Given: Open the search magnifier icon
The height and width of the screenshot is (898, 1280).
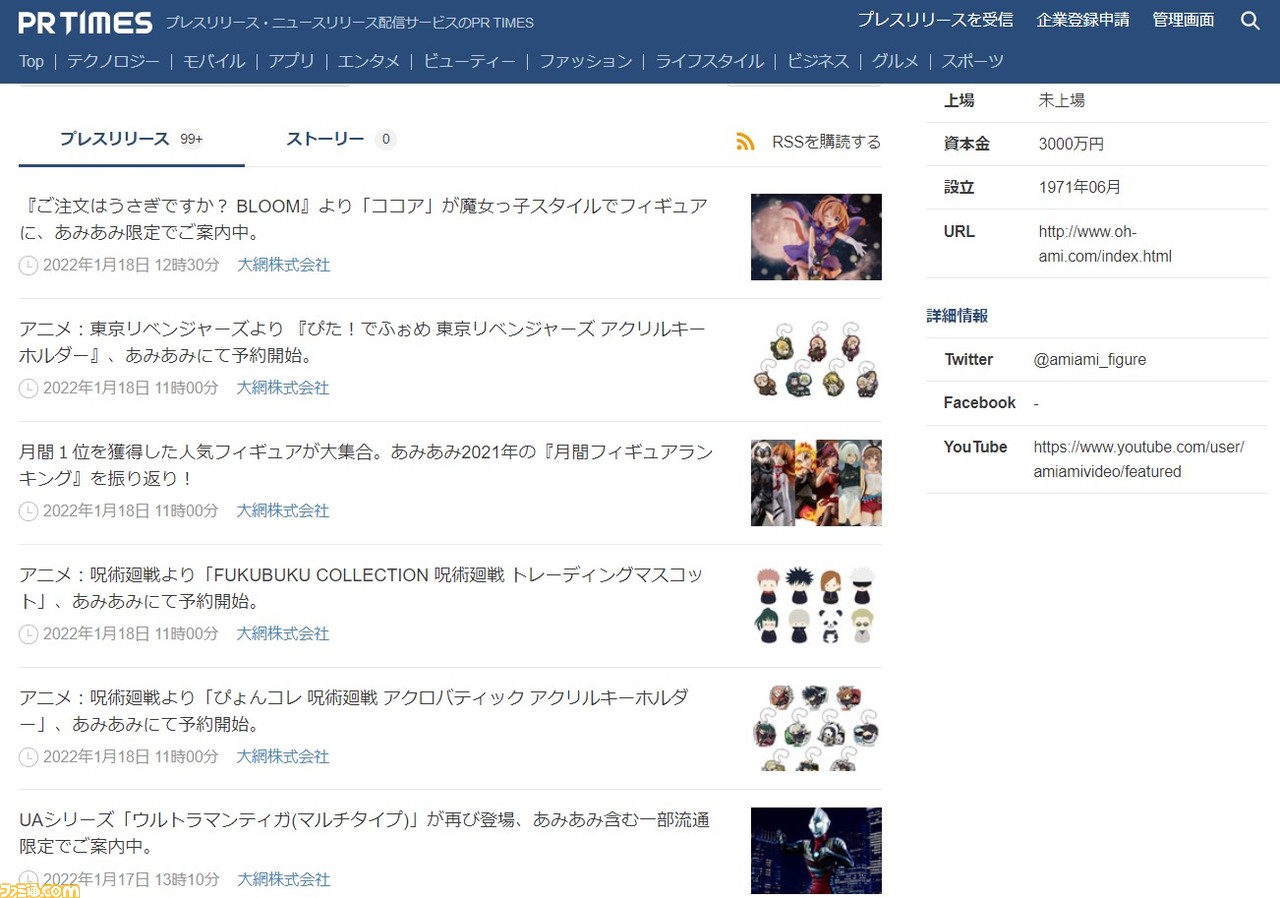Looking at the screenshot, I should point(1250,20).
